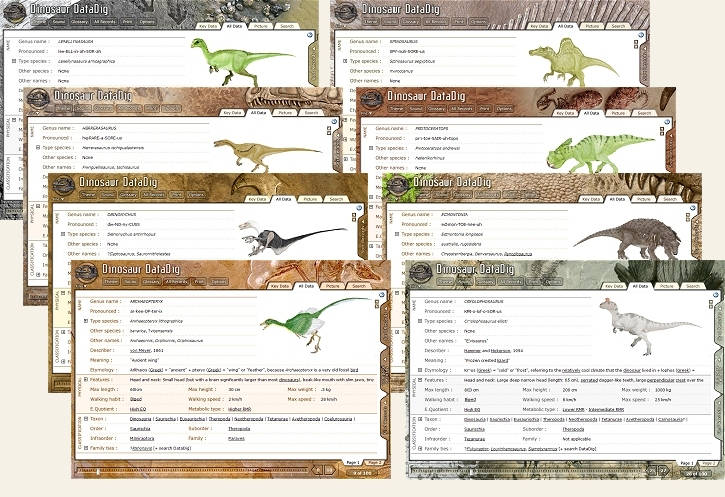Go to previous record in Cryolophosaurus window

(x=651, y=471)
